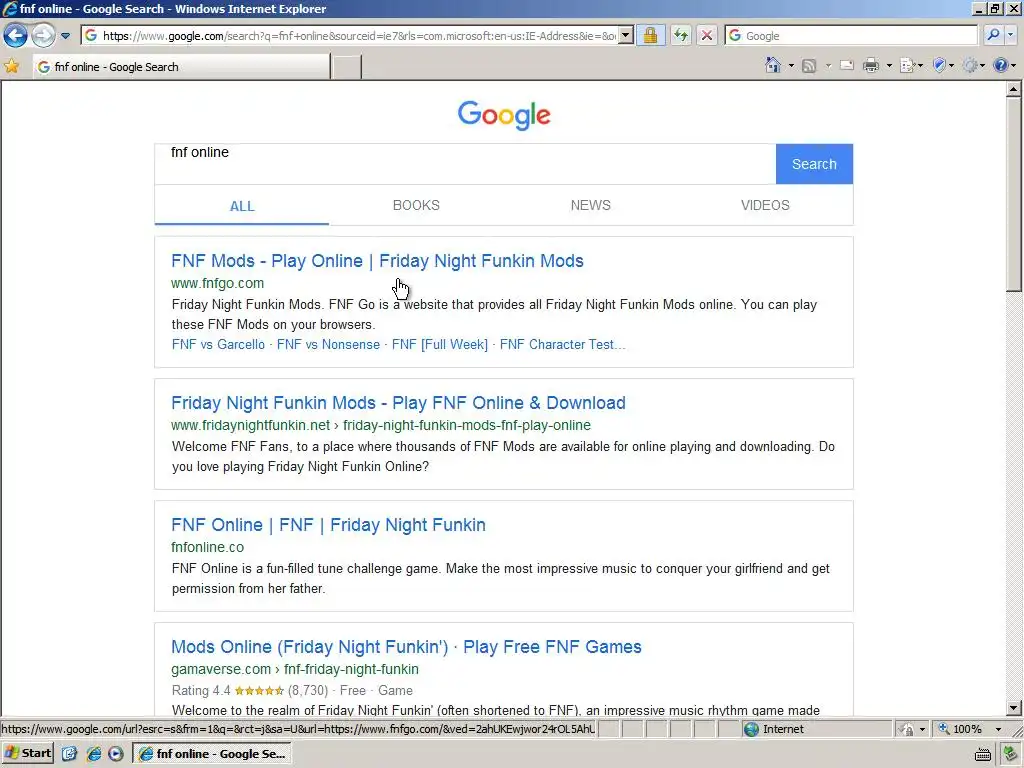Click the Show Desktop quick launch icon
Screen dimensions: 1024x768
click(x=70, y=754)
